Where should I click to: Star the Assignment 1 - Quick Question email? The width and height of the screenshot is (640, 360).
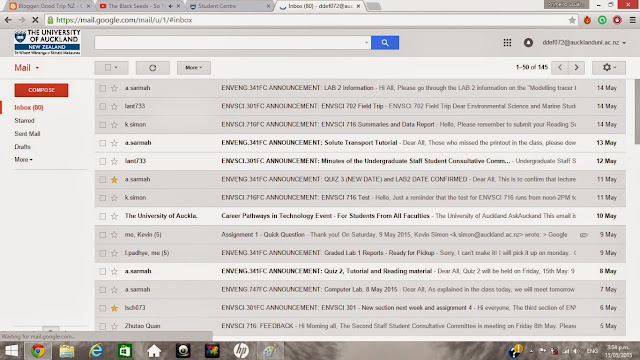[114, 235]
